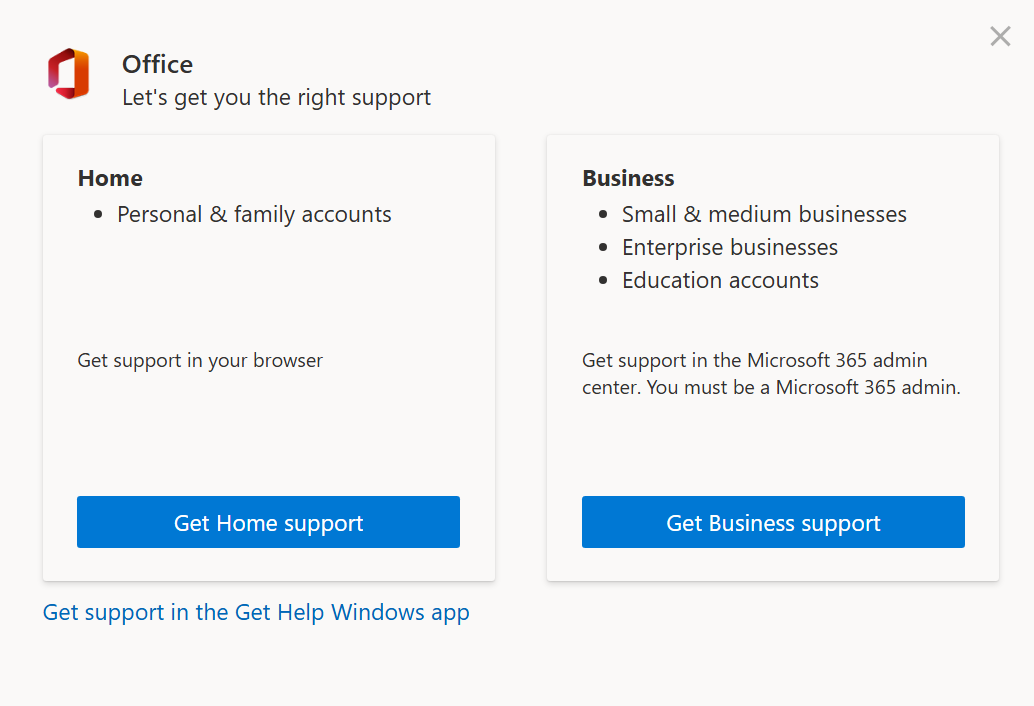
Task: Click the Small & medium businesses item
Action: click(764, 214)
